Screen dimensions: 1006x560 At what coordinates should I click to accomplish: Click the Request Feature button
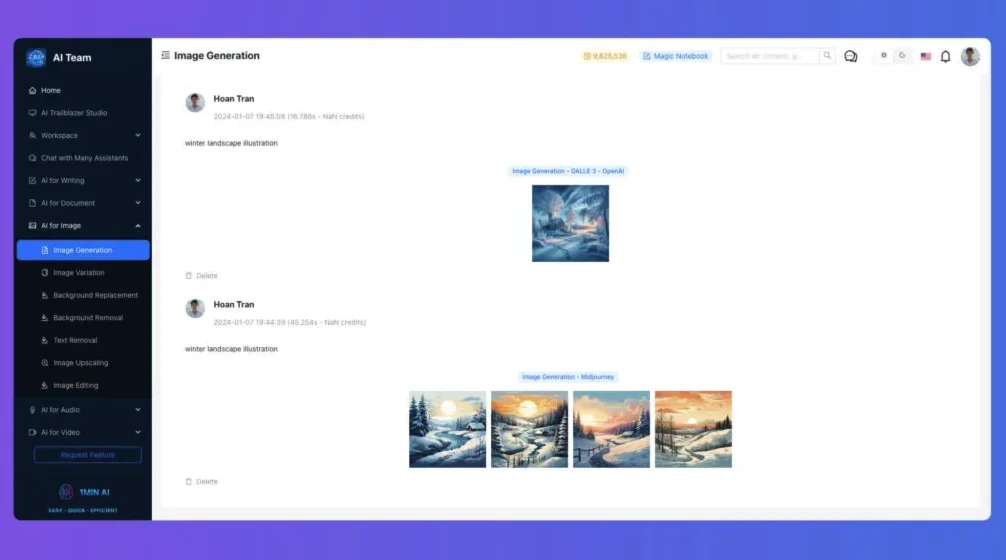[x=87, y=455]
